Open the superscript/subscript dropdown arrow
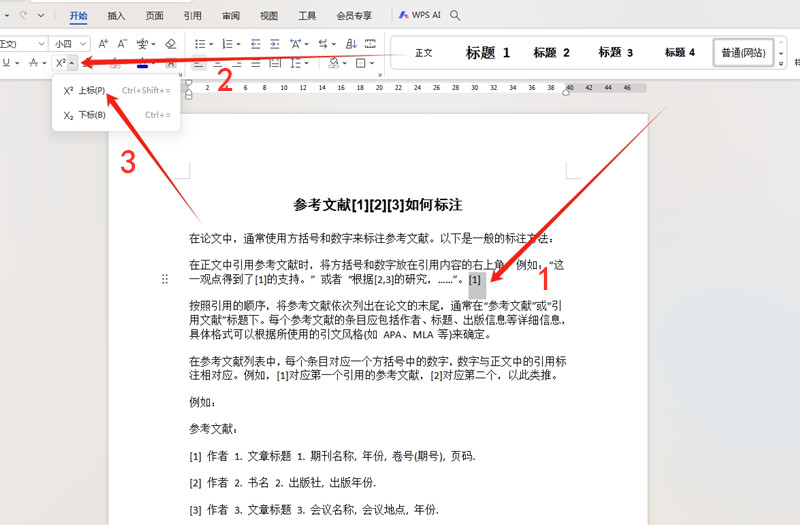 pyautogui.click(x=72, y=63)
